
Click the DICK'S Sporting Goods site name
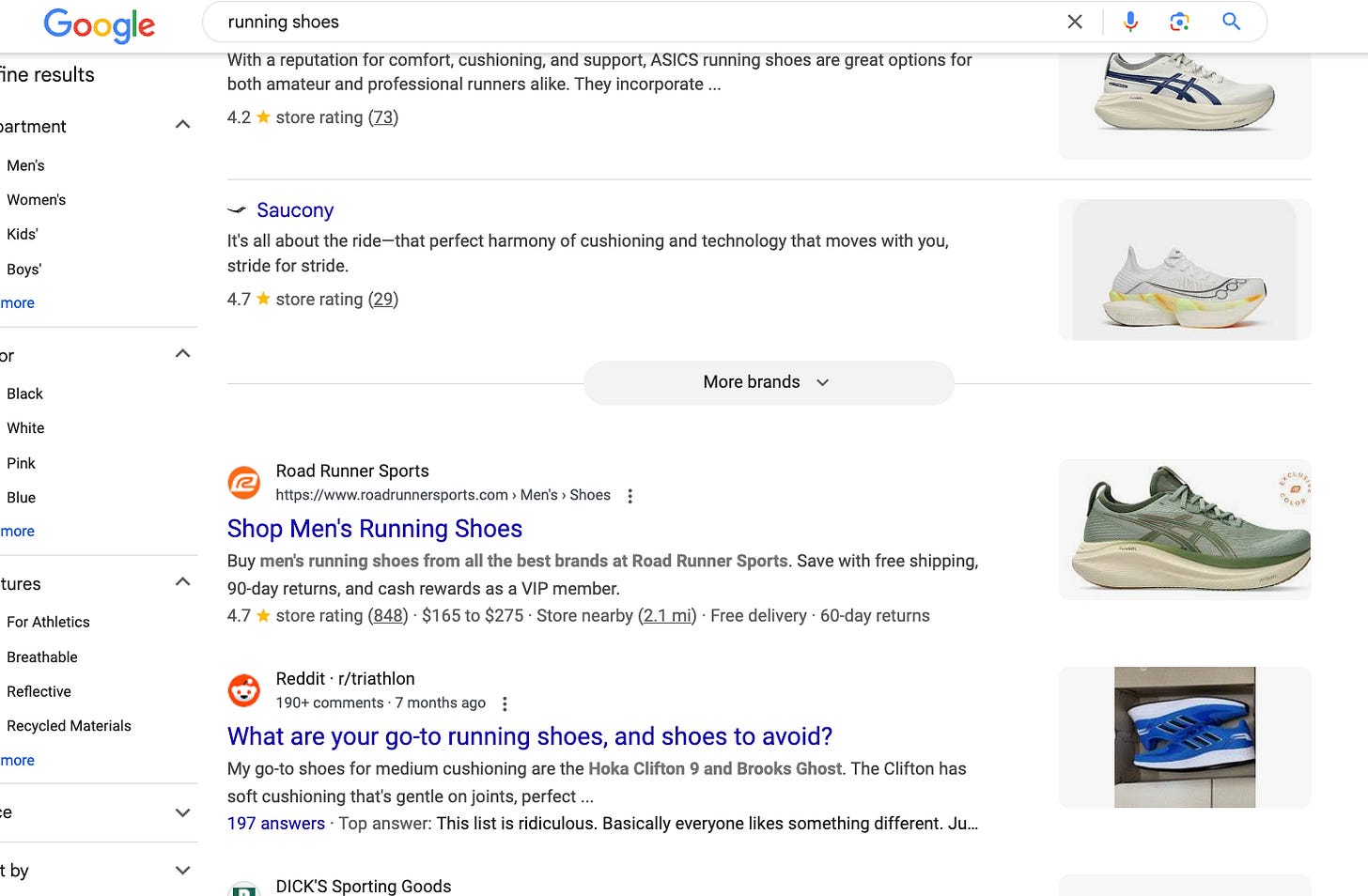click(x=364, y=886)
